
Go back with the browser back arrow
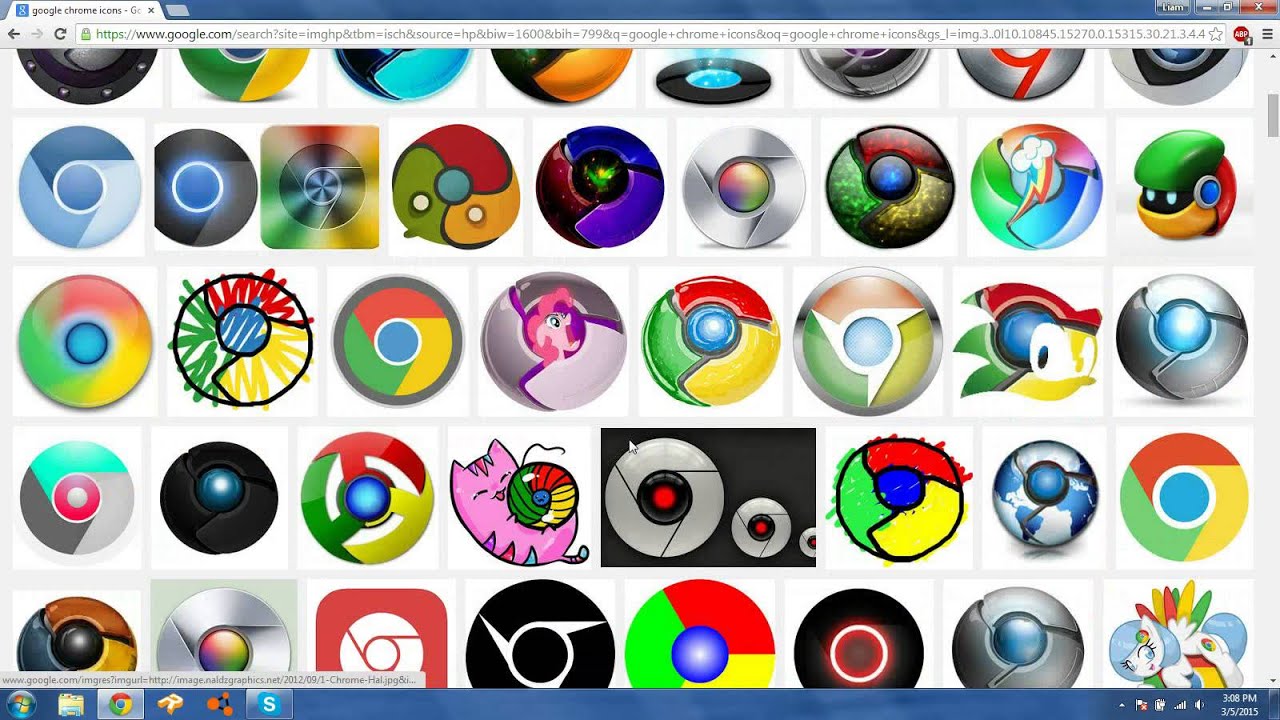[x=14, y=34]
